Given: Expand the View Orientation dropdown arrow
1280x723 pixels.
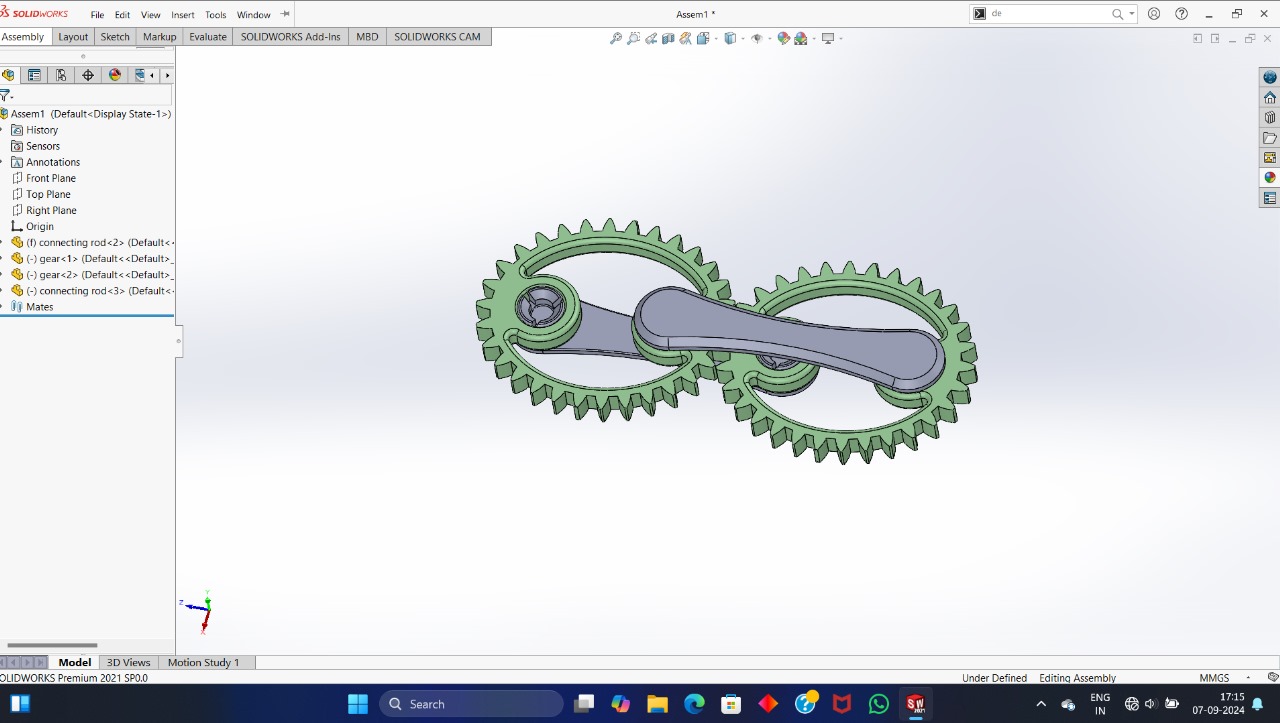Looking at the screenshot, I should coord(714,39).
